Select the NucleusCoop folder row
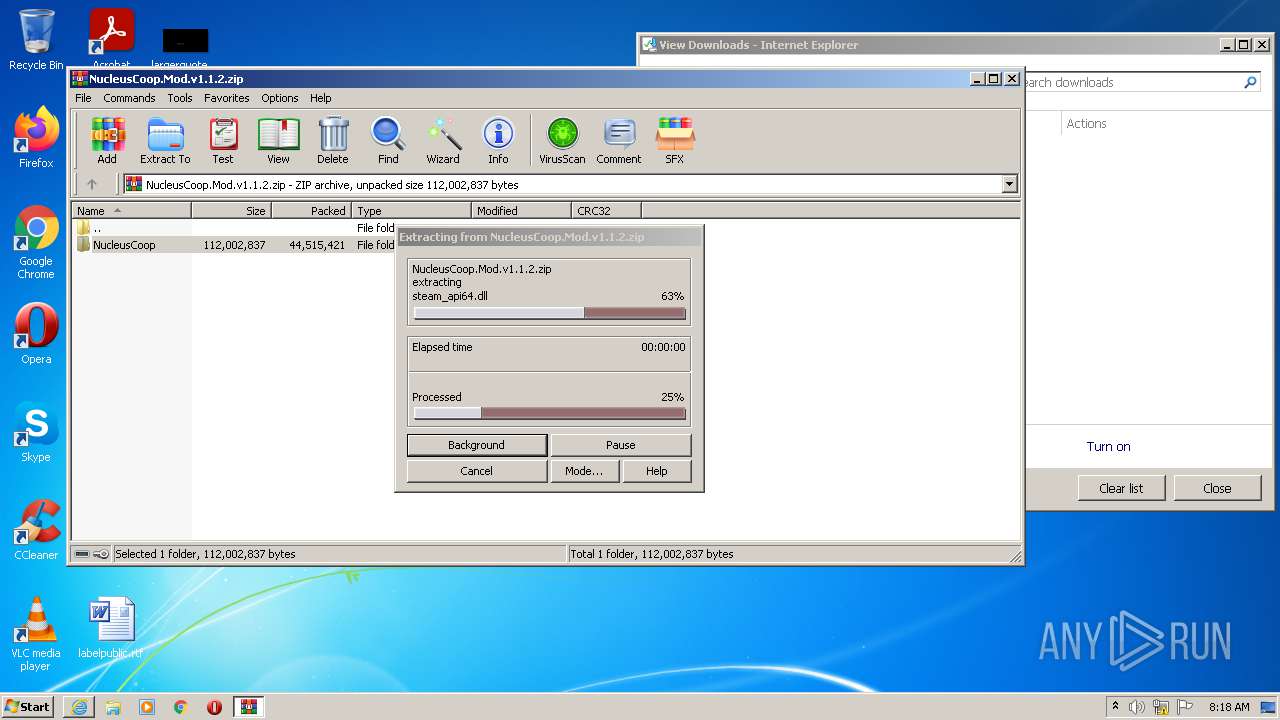Image resolution: width=1280 pixels, height=720 pixels. [x=235, y=245]
